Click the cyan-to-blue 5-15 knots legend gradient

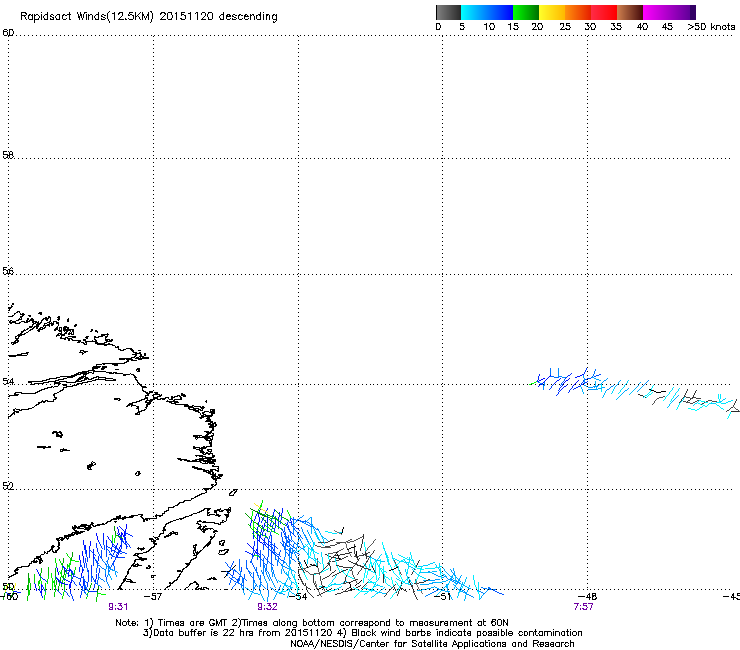pos(487,12)
